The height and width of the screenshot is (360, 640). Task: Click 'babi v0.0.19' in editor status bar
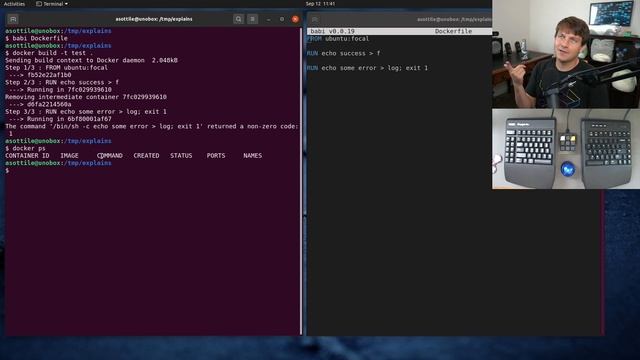tap(332, 31)
